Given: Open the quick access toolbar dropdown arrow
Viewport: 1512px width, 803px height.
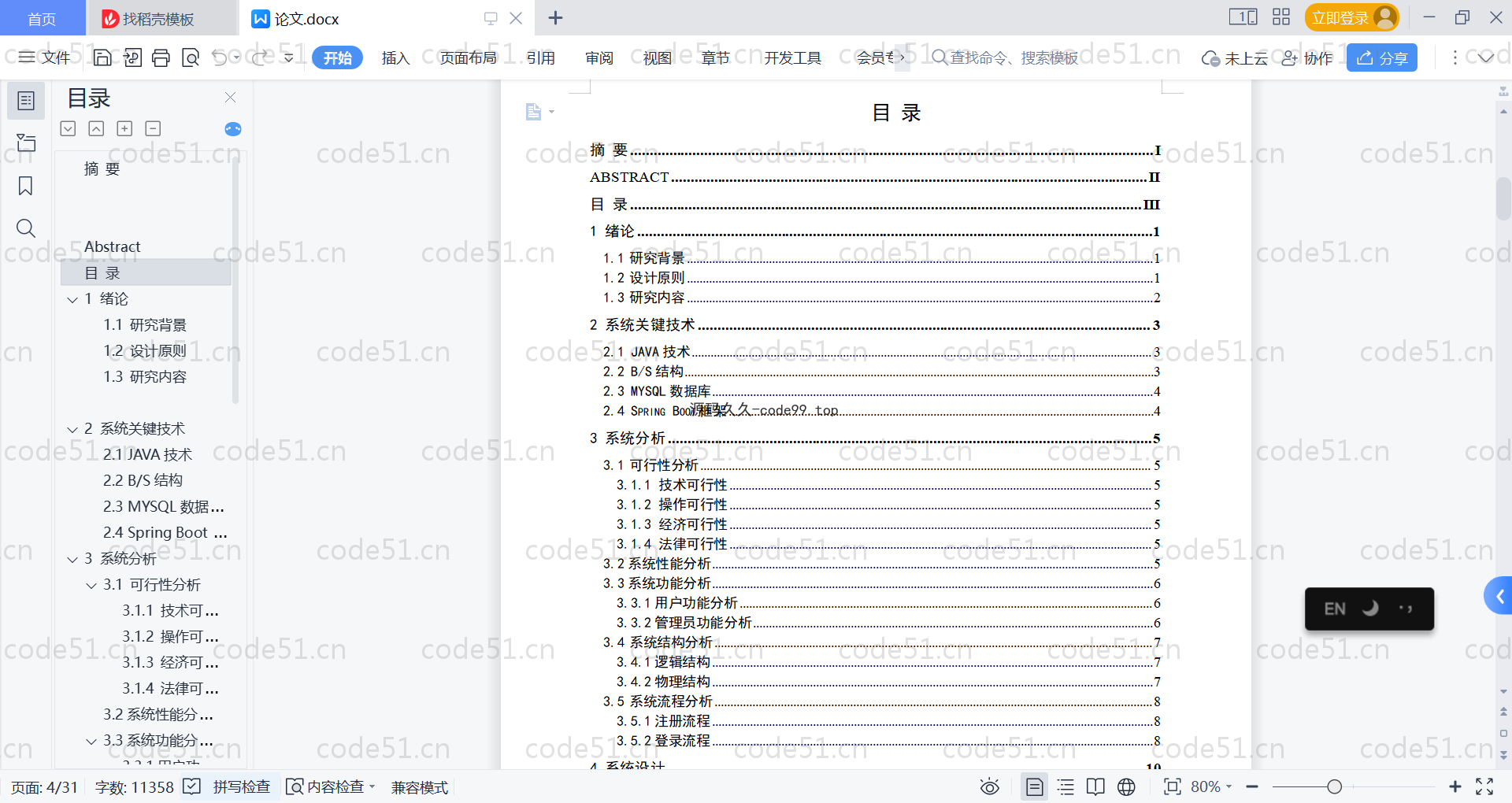Looking at the screenshot, I should [289, 57].
